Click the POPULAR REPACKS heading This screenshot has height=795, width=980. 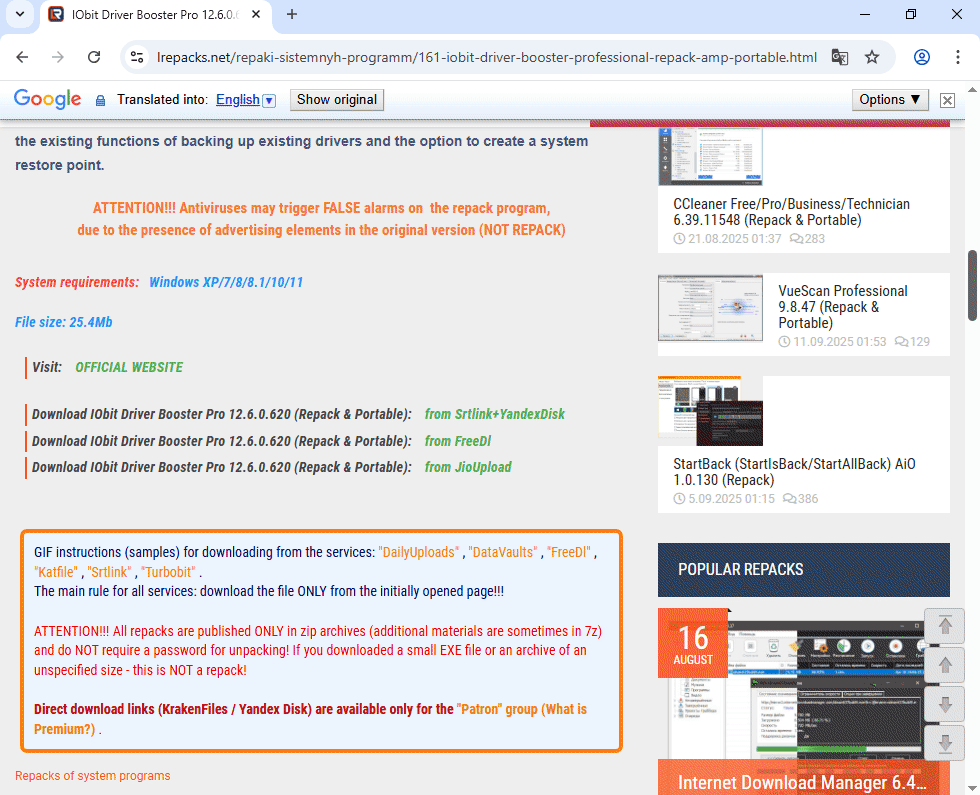(x=741, y=569)
